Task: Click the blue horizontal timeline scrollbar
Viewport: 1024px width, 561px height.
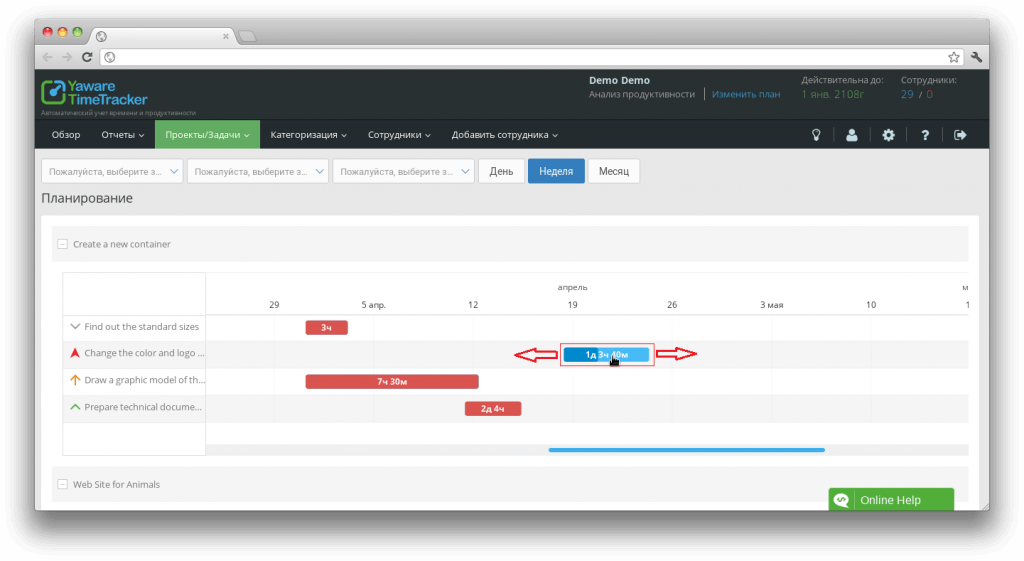Action: pyautogui.click(x=686, y=450)
